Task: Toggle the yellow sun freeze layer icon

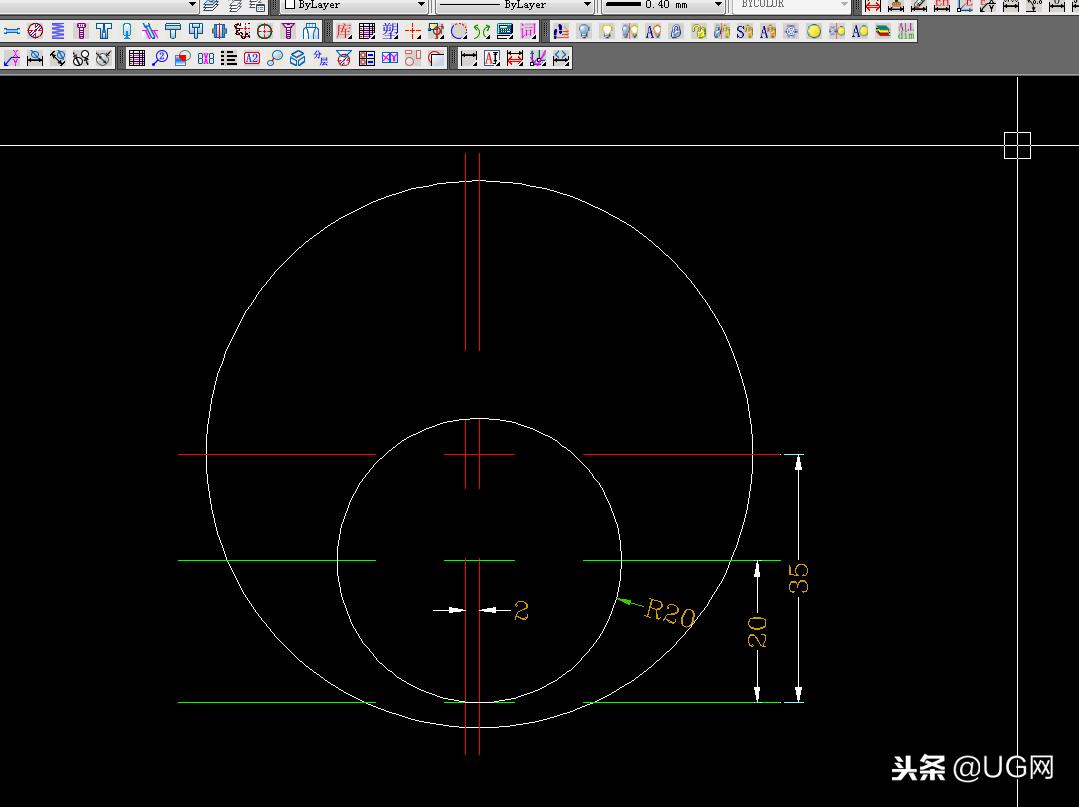Action: [x=814, y=31]
